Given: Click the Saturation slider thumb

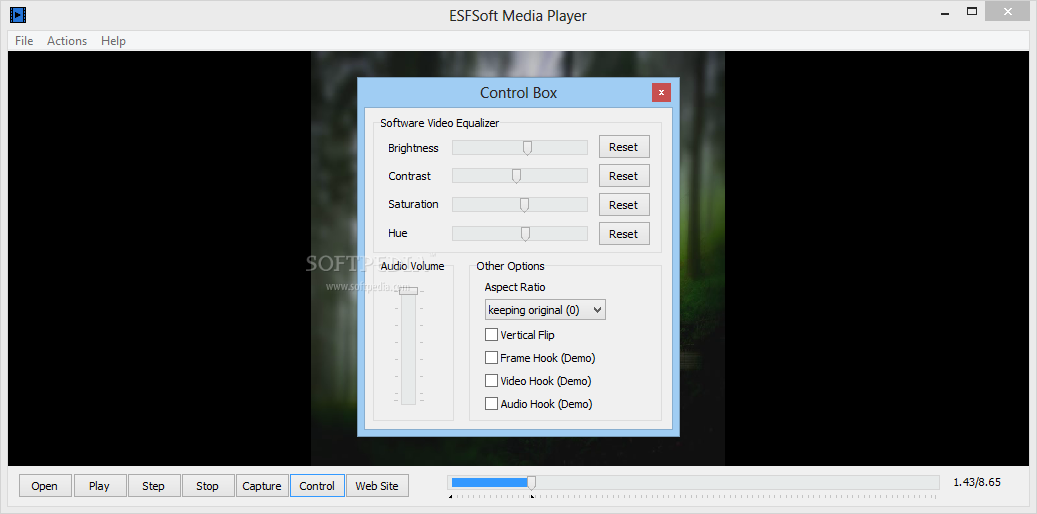Looking at the screenshot, I should tap(524, 205).
